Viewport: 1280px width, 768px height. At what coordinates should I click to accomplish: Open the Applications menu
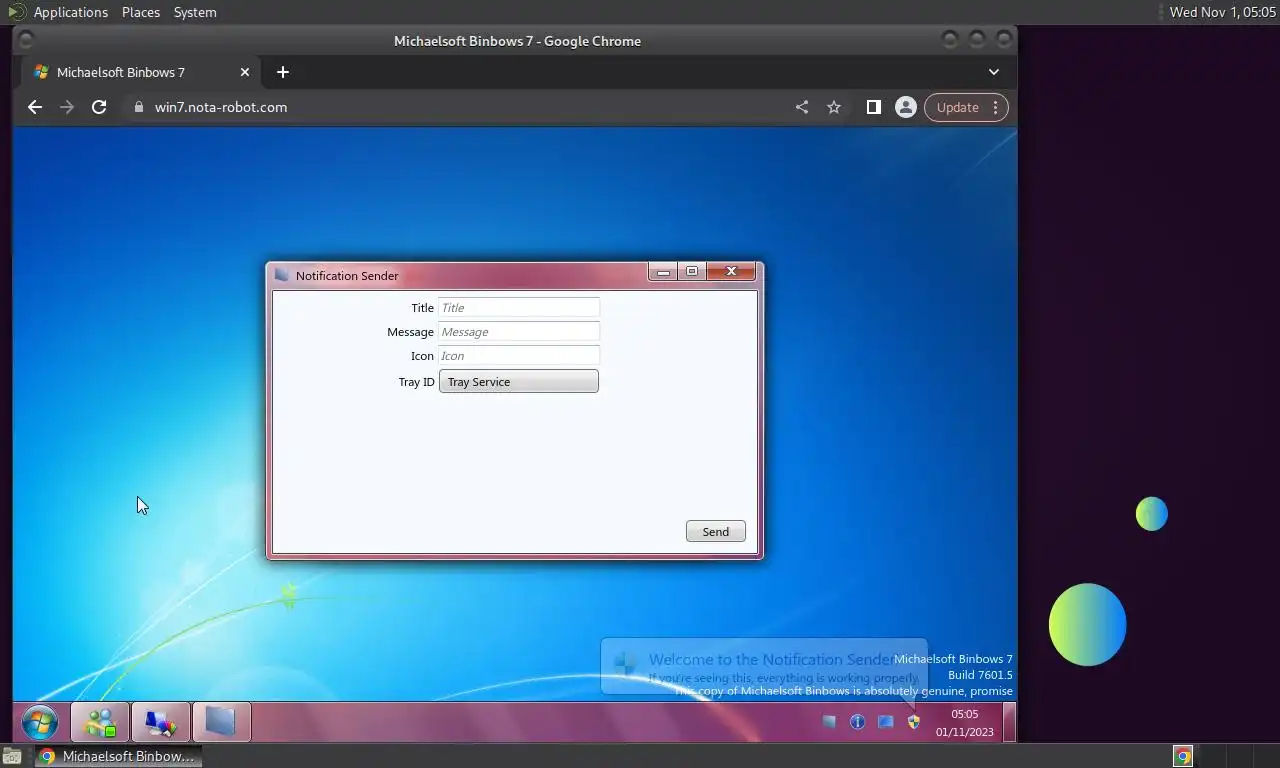coord(71,12)
